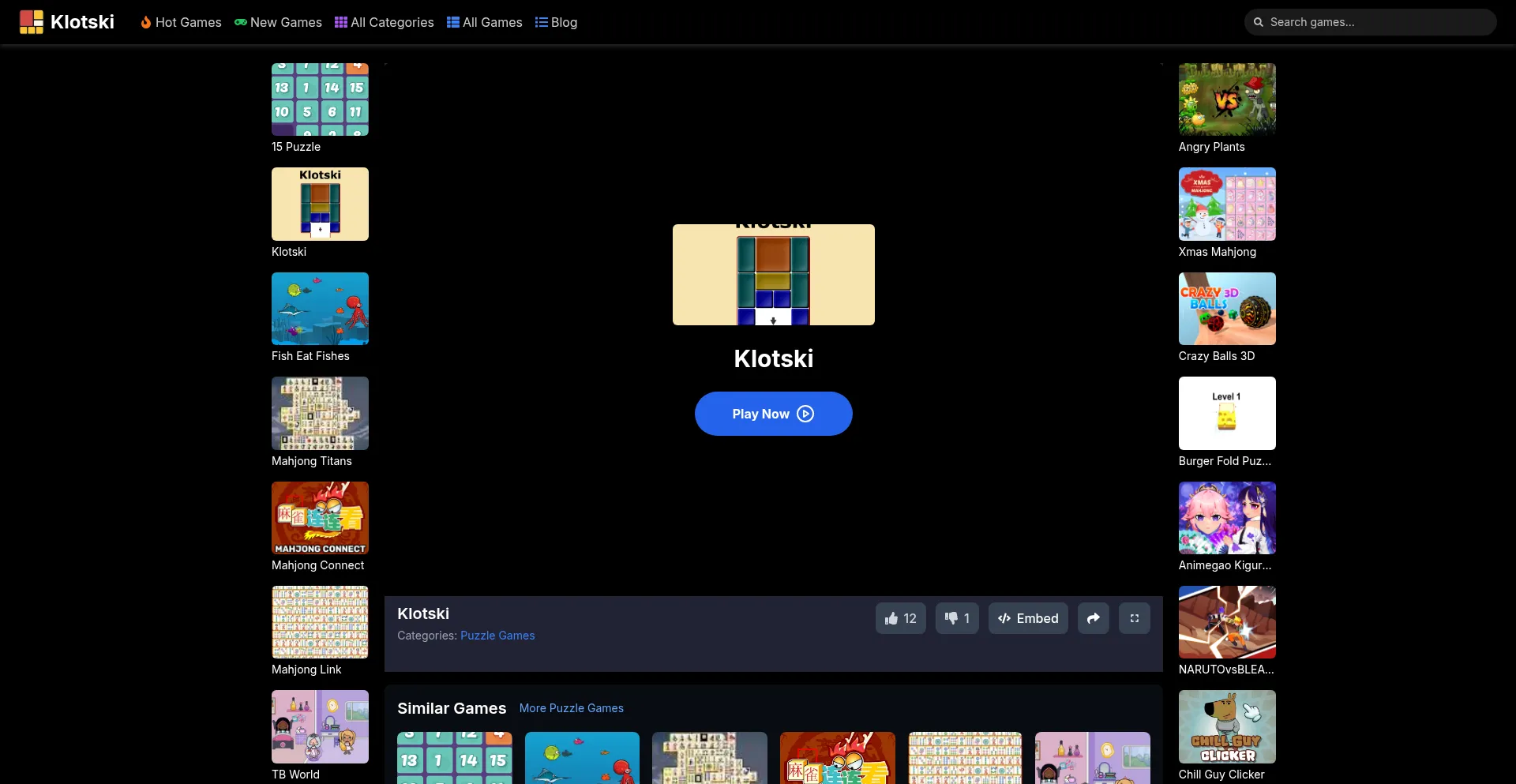Screen dimensions: 1516x784
Task: Click the Embed button
Action: click(1028, 618)
